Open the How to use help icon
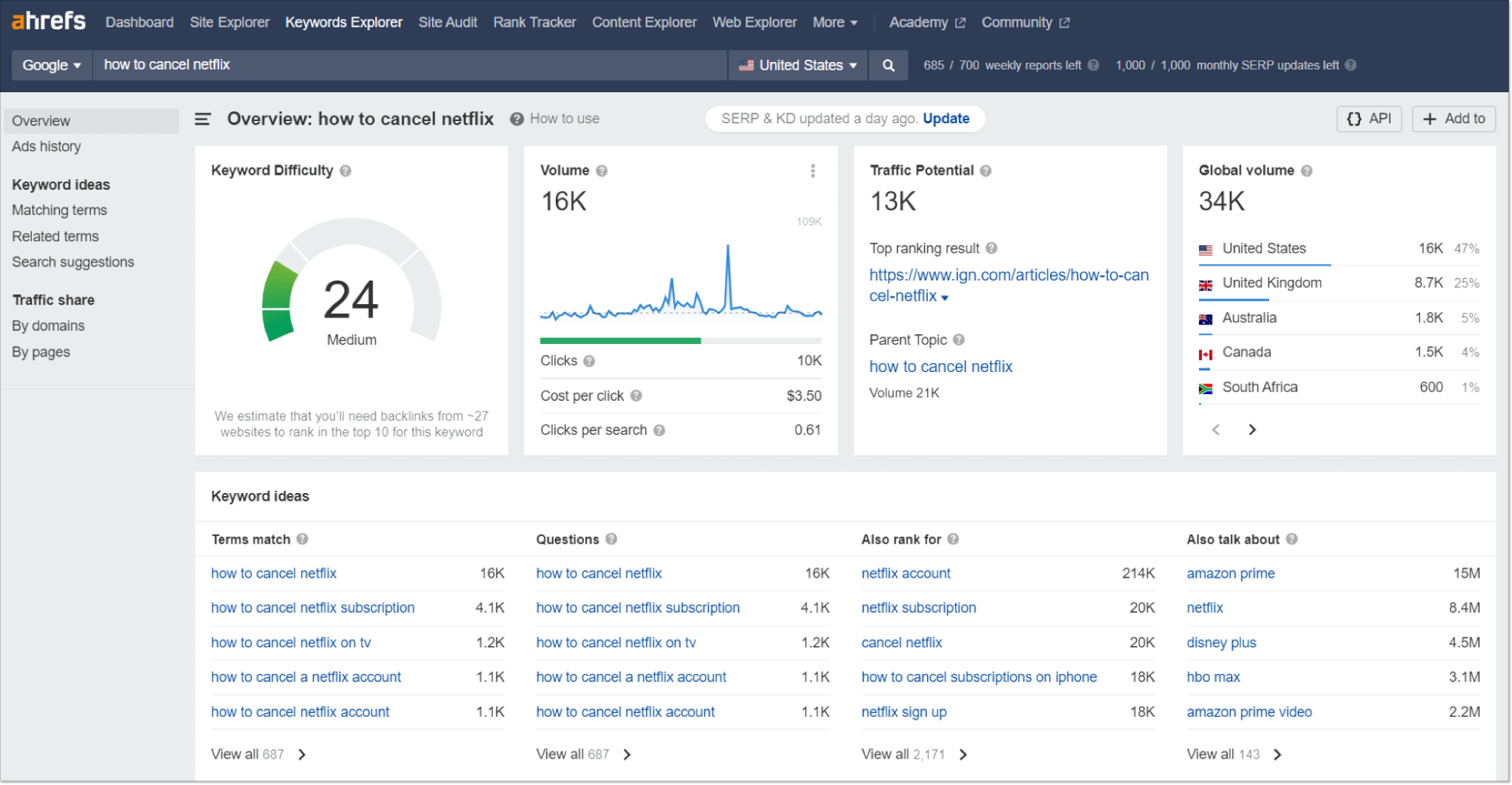1512x785 pixels. click(517, 119)
